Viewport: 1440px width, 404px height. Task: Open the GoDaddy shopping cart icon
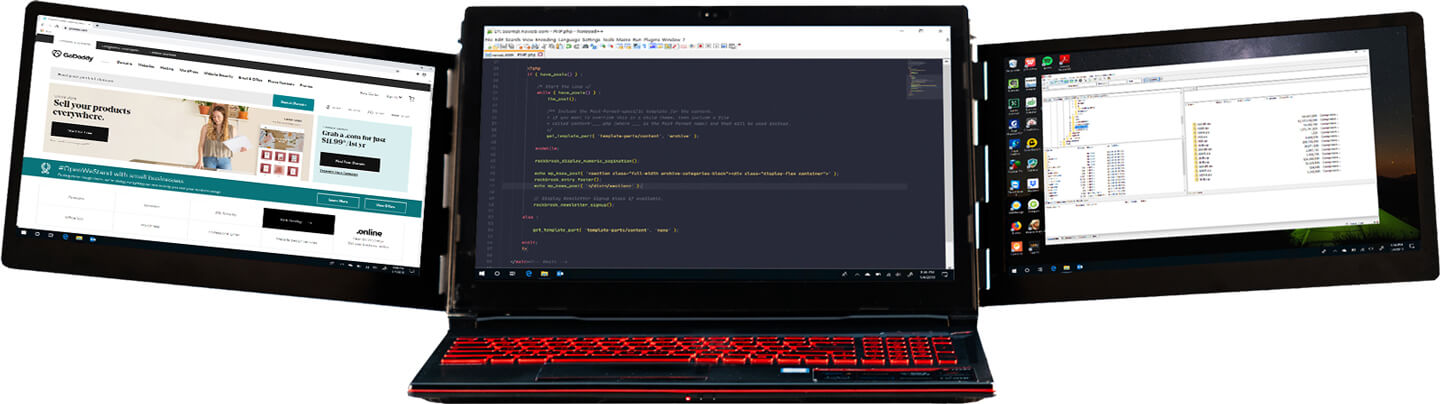pos(412,99)
